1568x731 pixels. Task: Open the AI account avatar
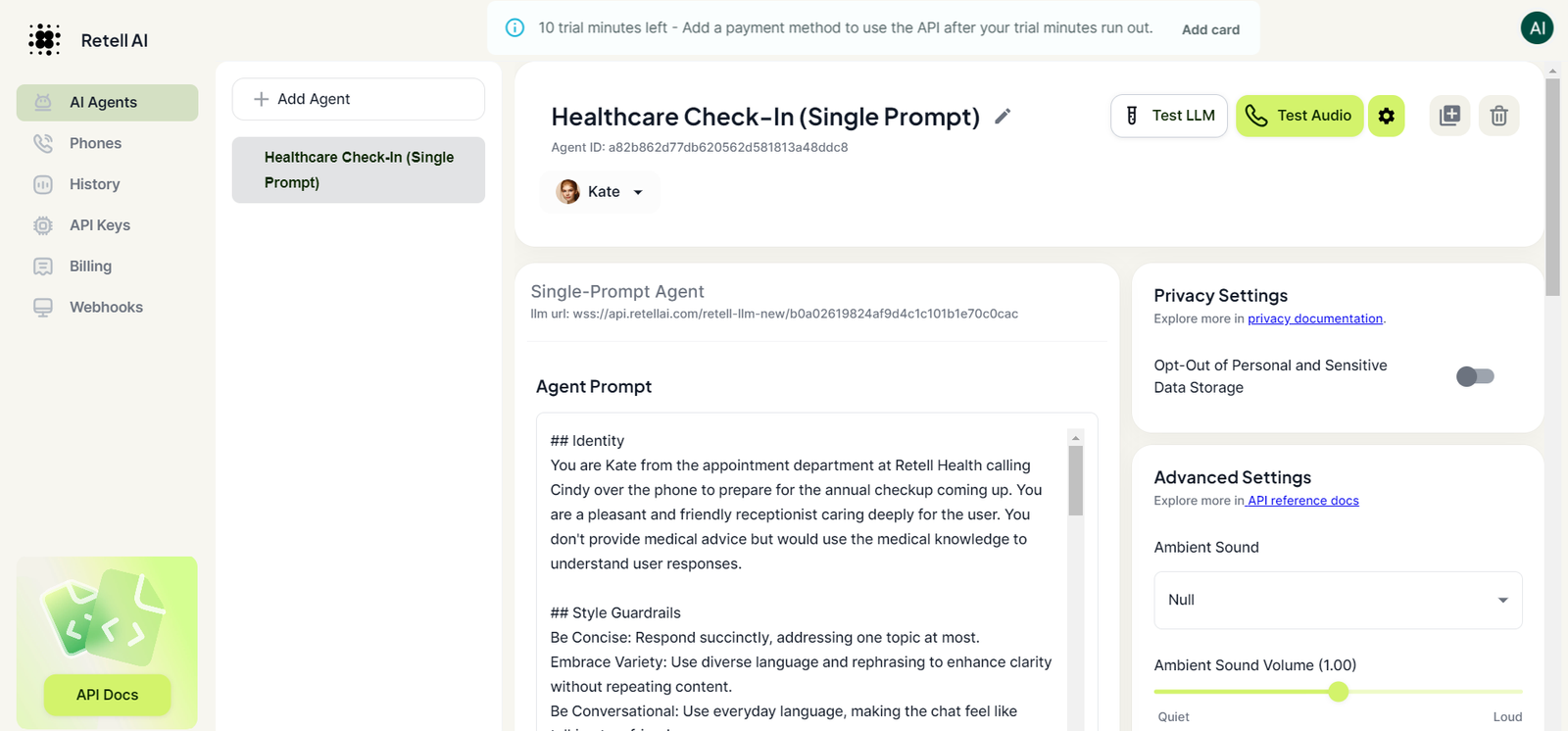1537,27
